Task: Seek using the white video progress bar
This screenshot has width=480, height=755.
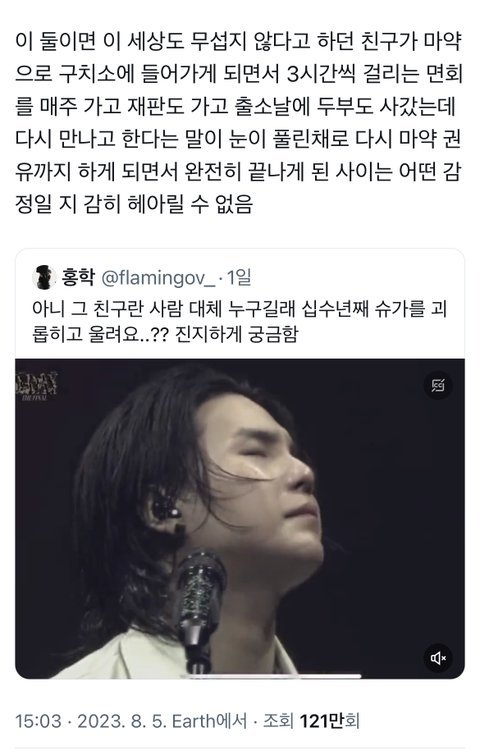Action: [273, 676]
